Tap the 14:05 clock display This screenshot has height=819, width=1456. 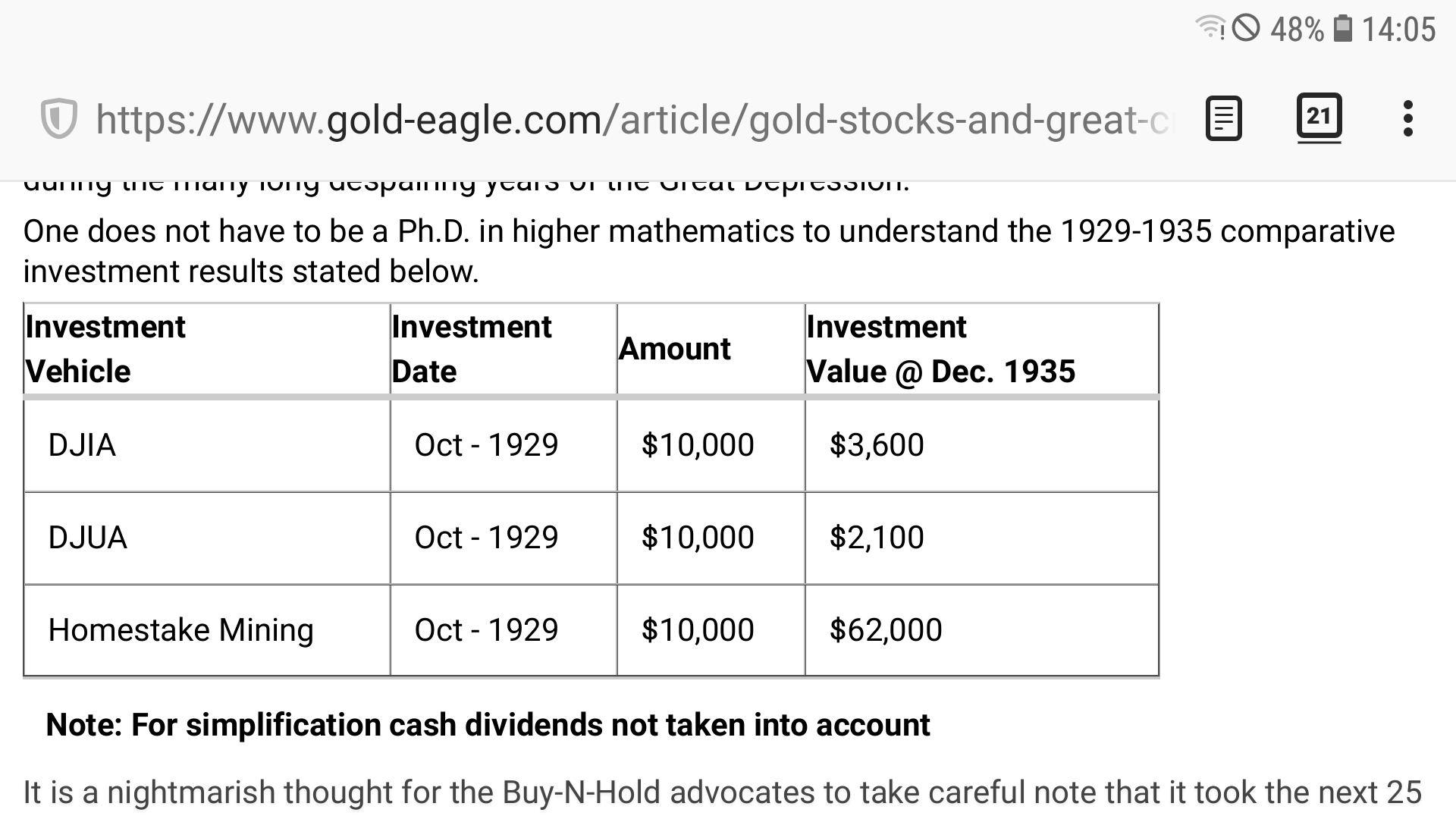point(1398,30)
